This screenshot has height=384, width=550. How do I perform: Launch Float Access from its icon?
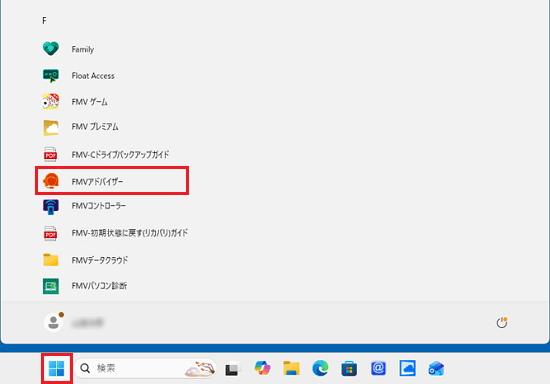(51, 75)
